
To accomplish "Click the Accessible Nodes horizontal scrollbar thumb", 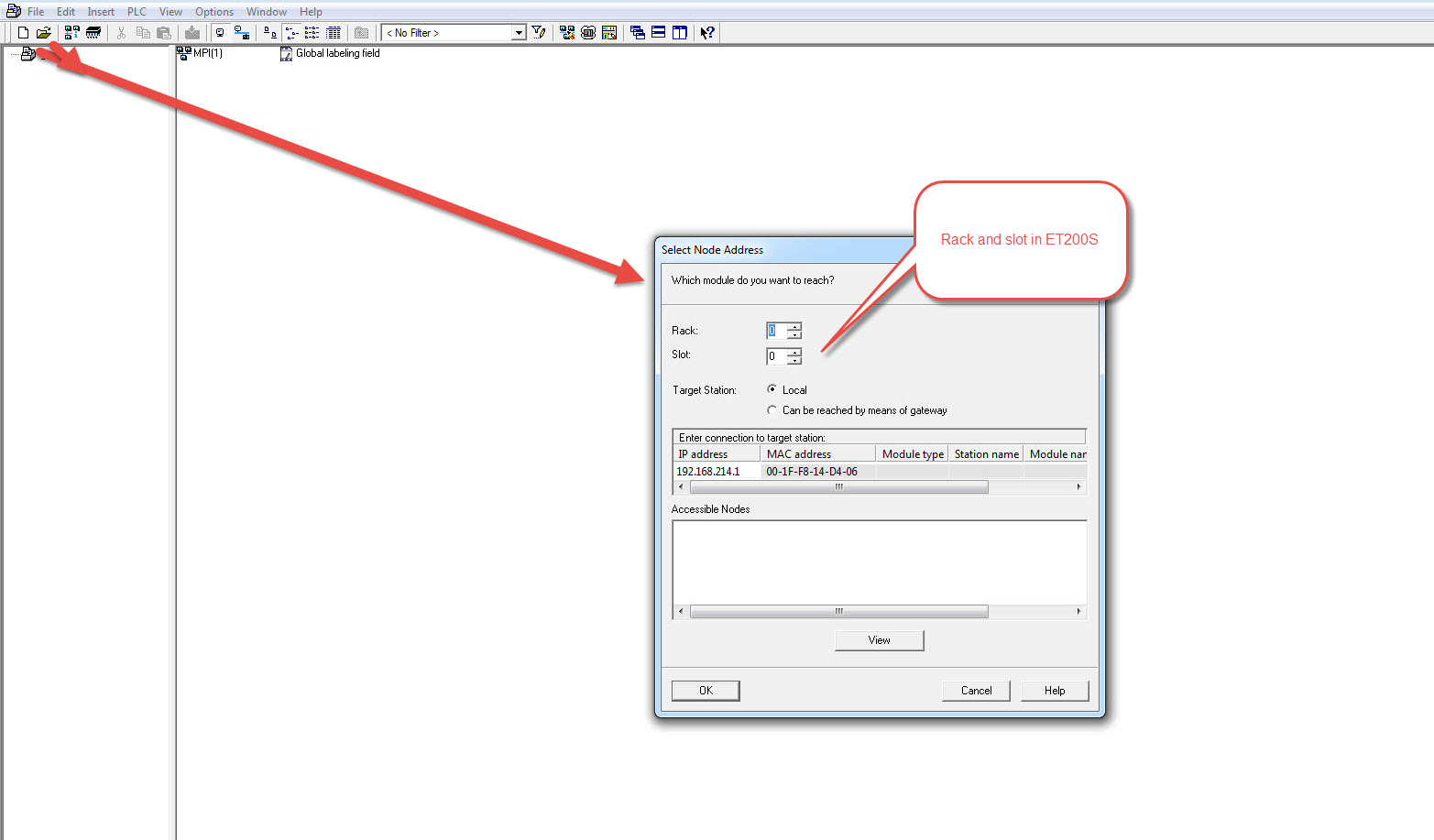I will pos(838,612).
